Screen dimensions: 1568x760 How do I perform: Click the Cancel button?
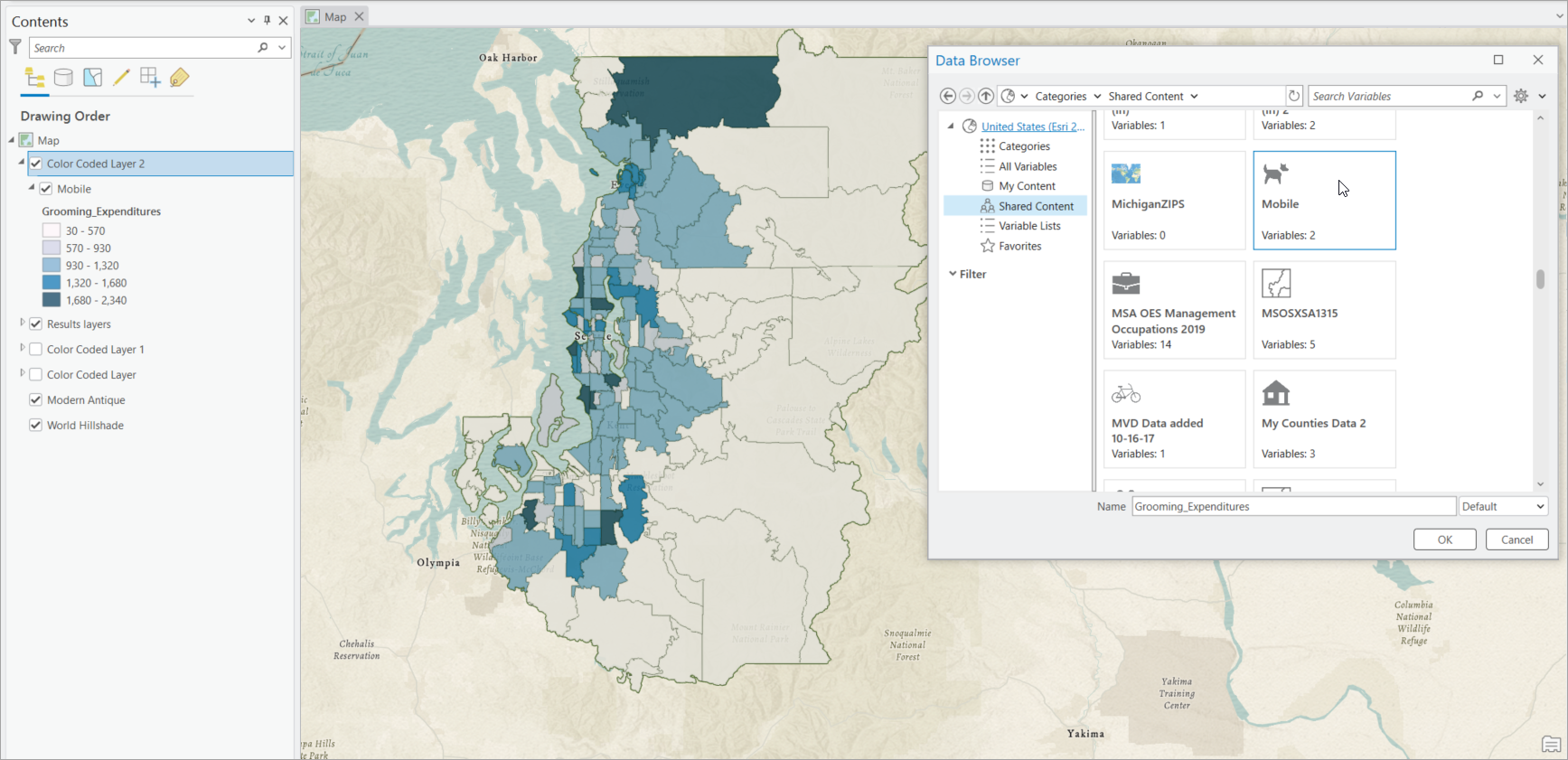tap(1516, 540)
